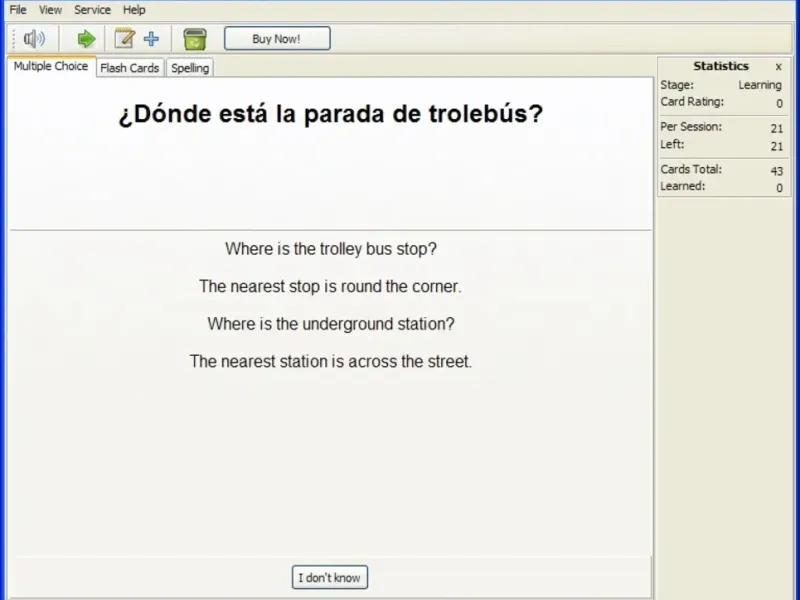Open the View menu

pos(50,10)
